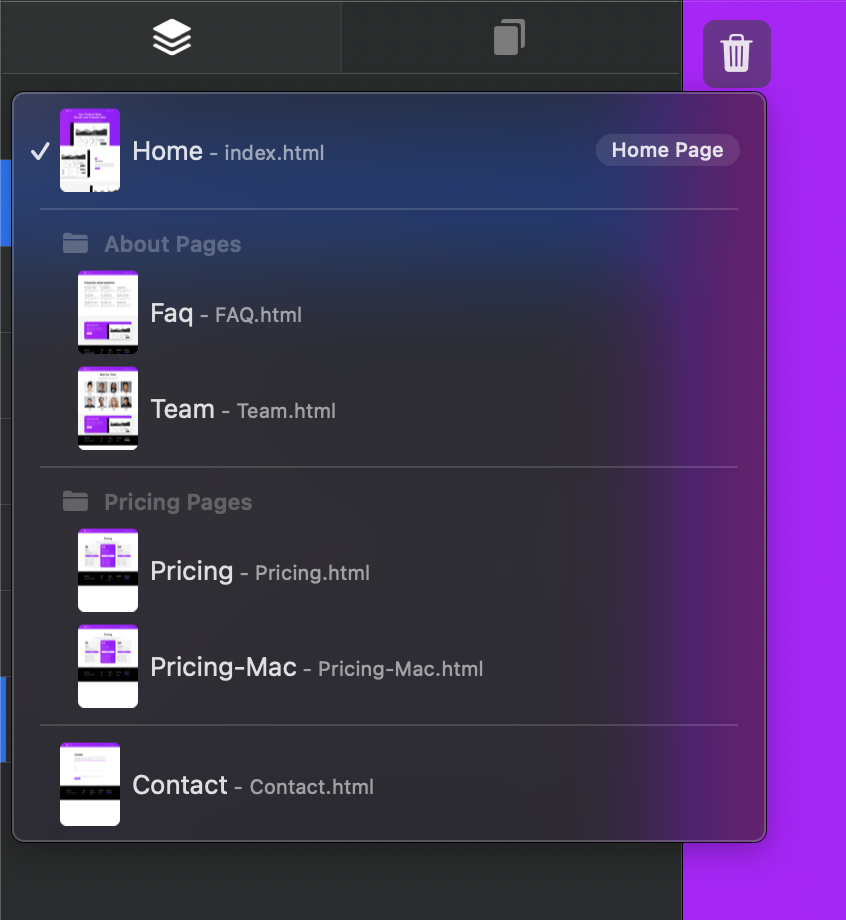Click the Pricing Pages folder icon
The width and height of the screenshot is (846, 920).
click(x=75, y=501)
